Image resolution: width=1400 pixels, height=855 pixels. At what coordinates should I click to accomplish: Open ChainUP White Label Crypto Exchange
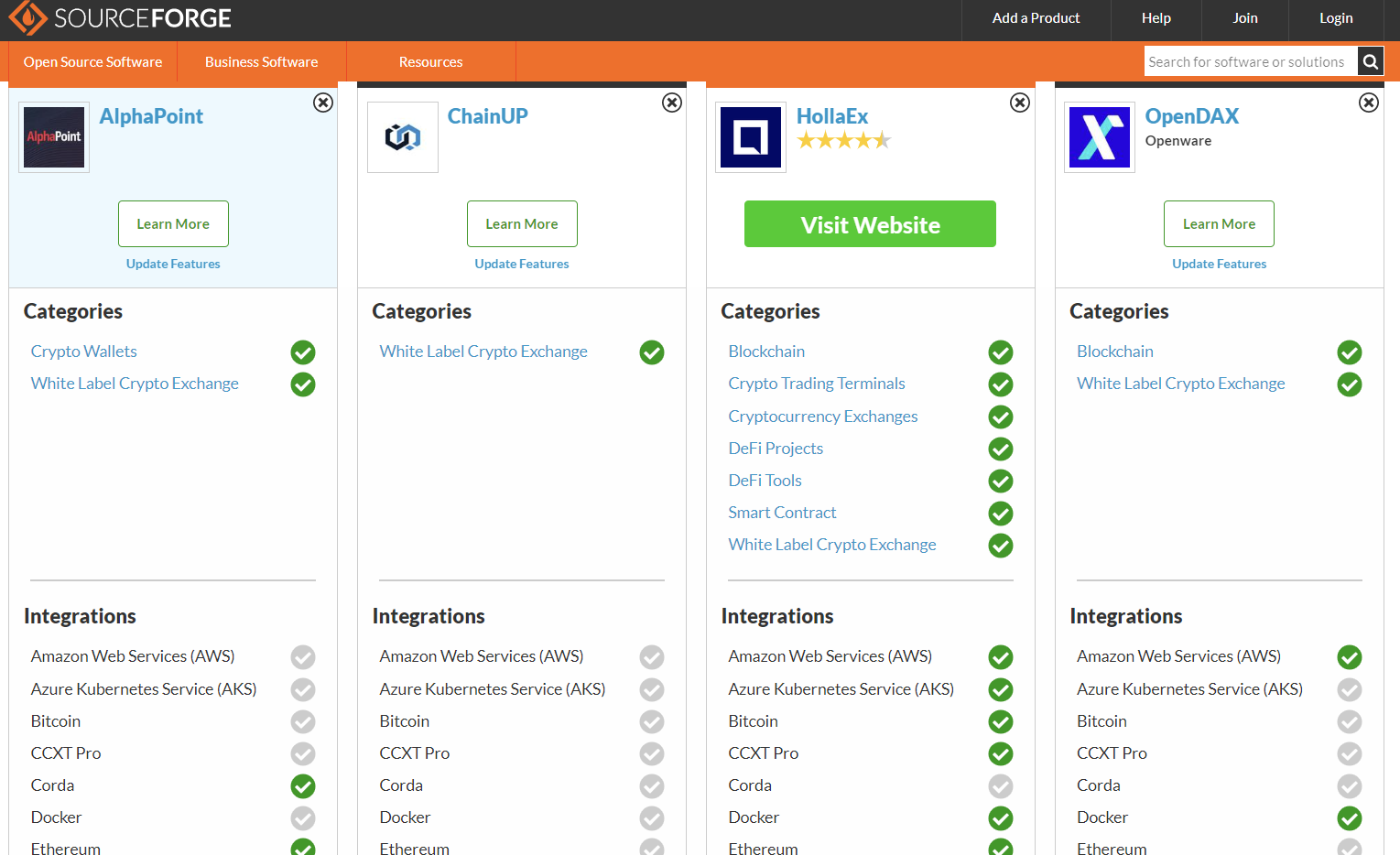483,352
